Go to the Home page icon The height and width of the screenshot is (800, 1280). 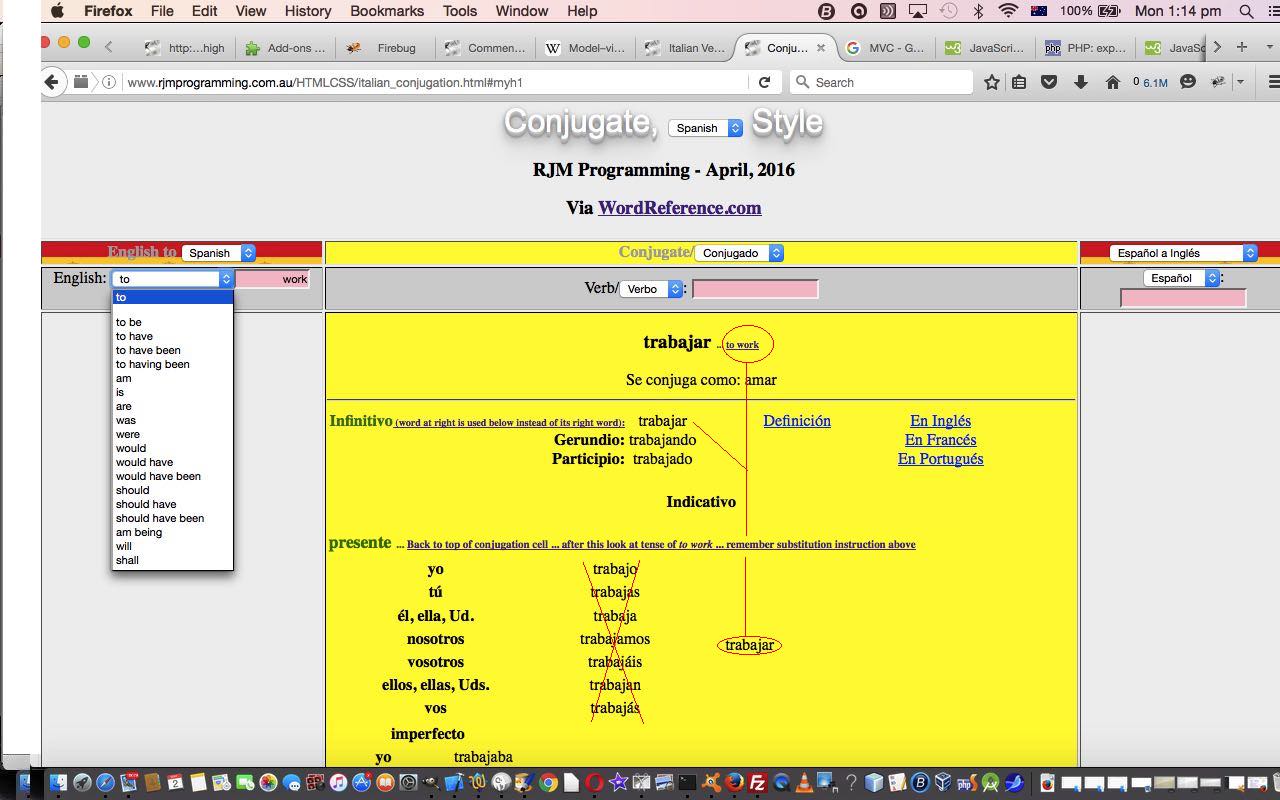tap(1112, 82)
